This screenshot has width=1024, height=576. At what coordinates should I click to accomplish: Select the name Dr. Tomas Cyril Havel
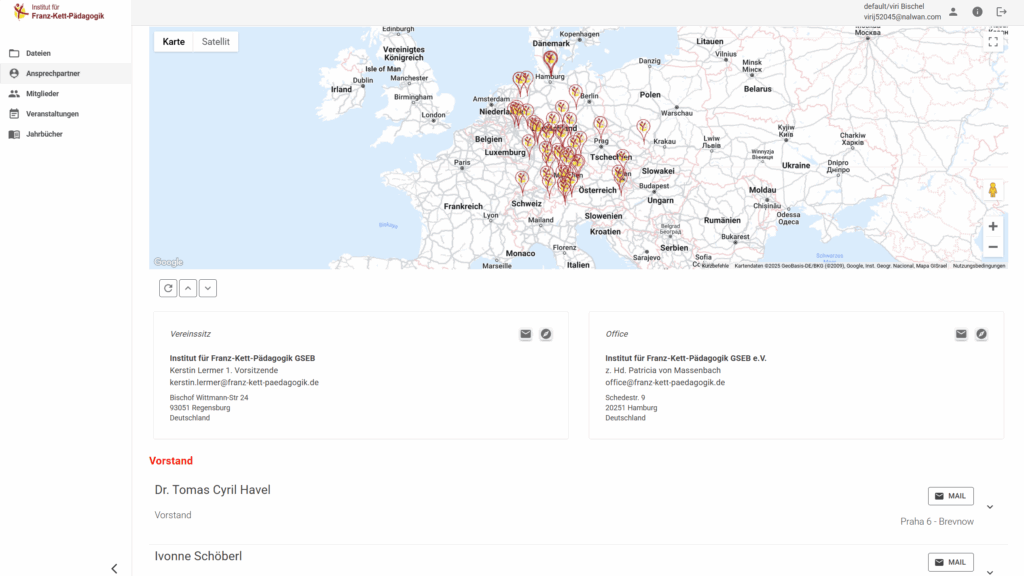coord(212,490)
